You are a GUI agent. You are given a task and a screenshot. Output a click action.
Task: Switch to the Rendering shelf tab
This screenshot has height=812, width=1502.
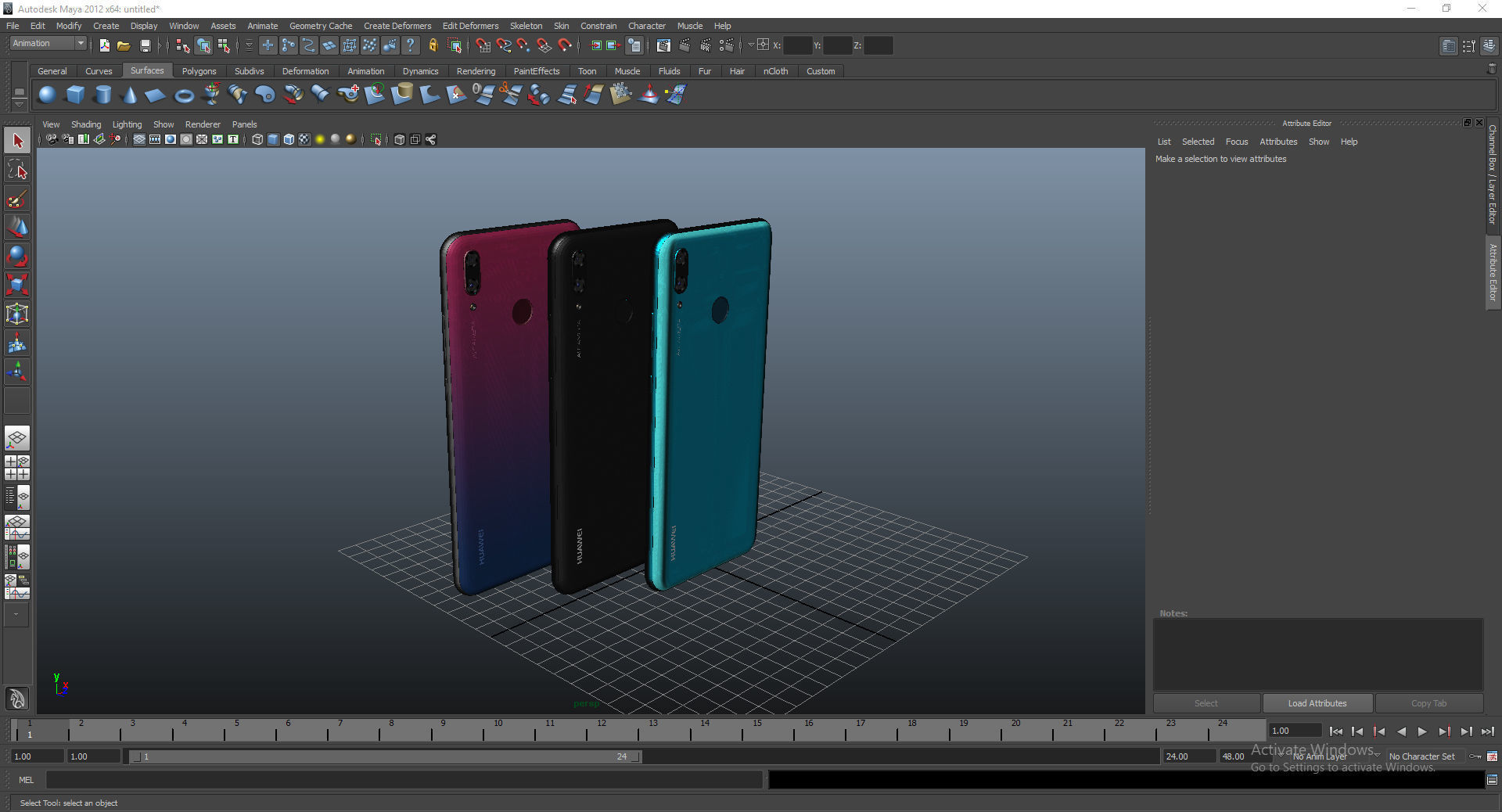coord(476,71)
